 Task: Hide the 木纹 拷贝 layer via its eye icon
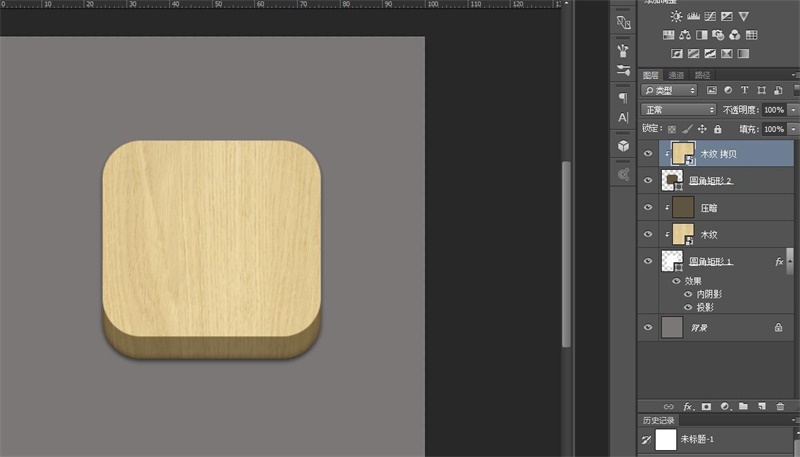648,154
